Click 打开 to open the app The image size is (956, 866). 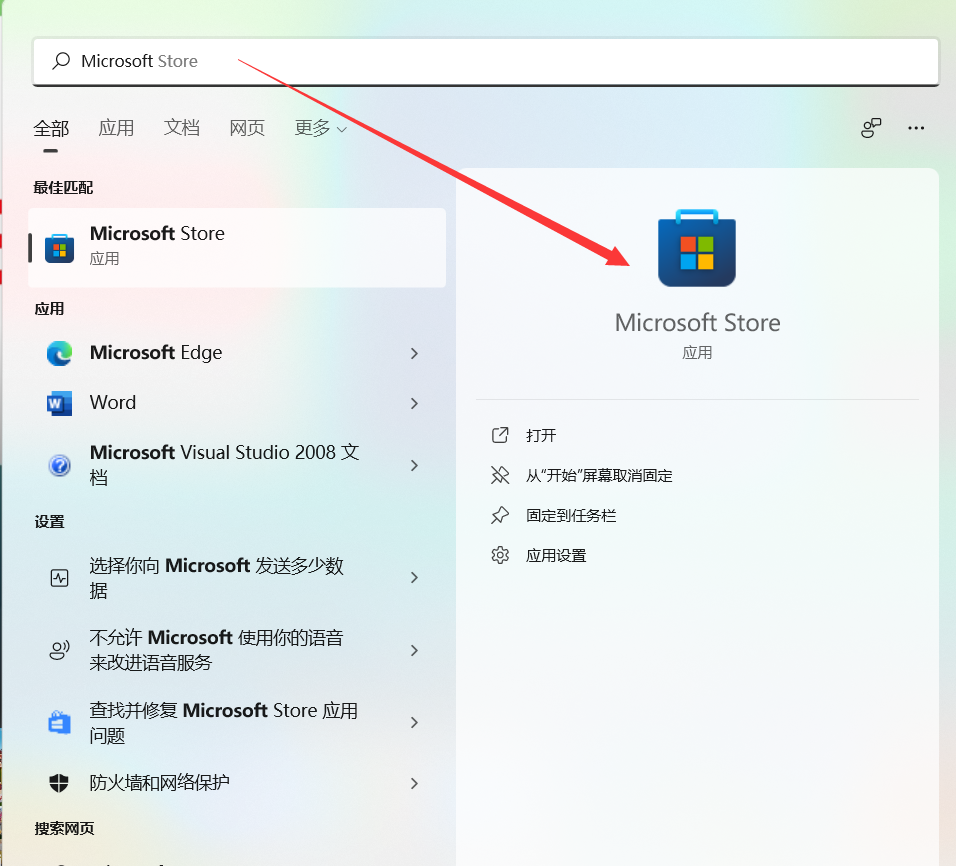(541, 435)
